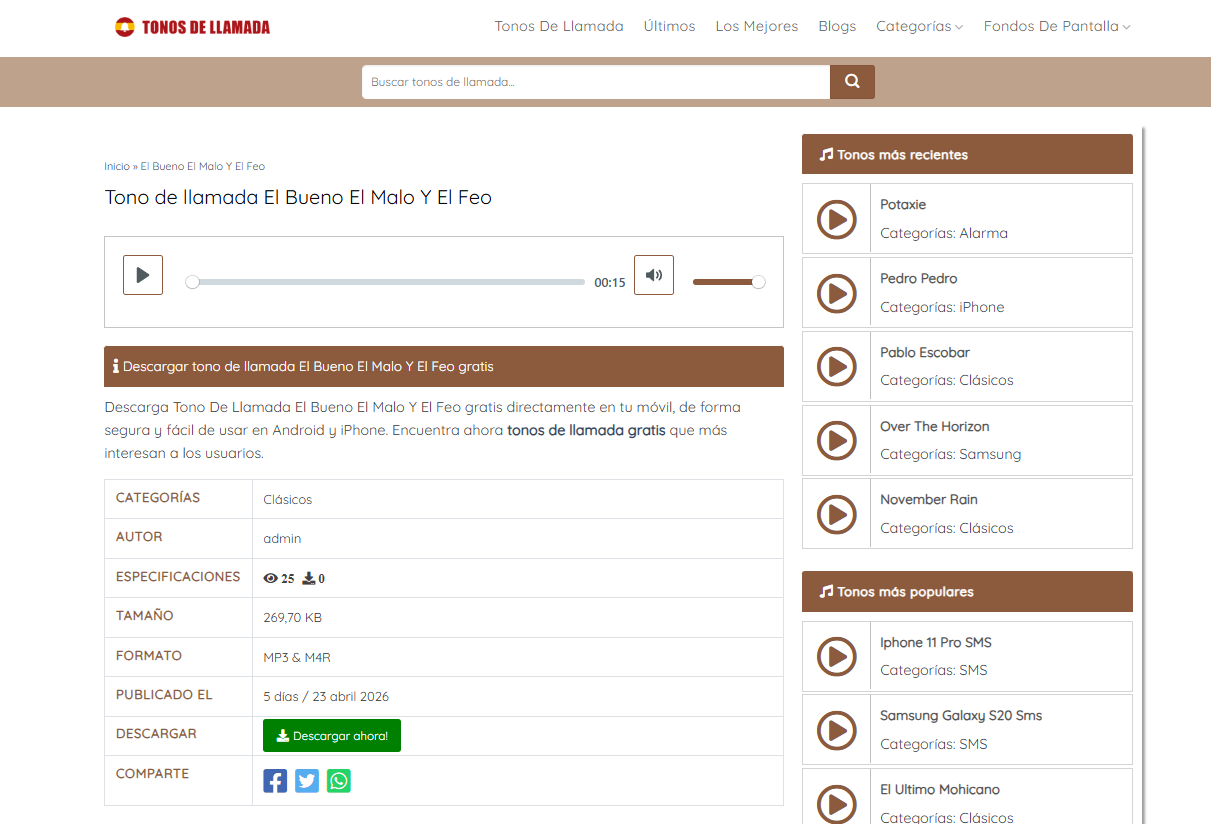Click the Tonos más populares header
1211x824 pixels.
point(967,591)
